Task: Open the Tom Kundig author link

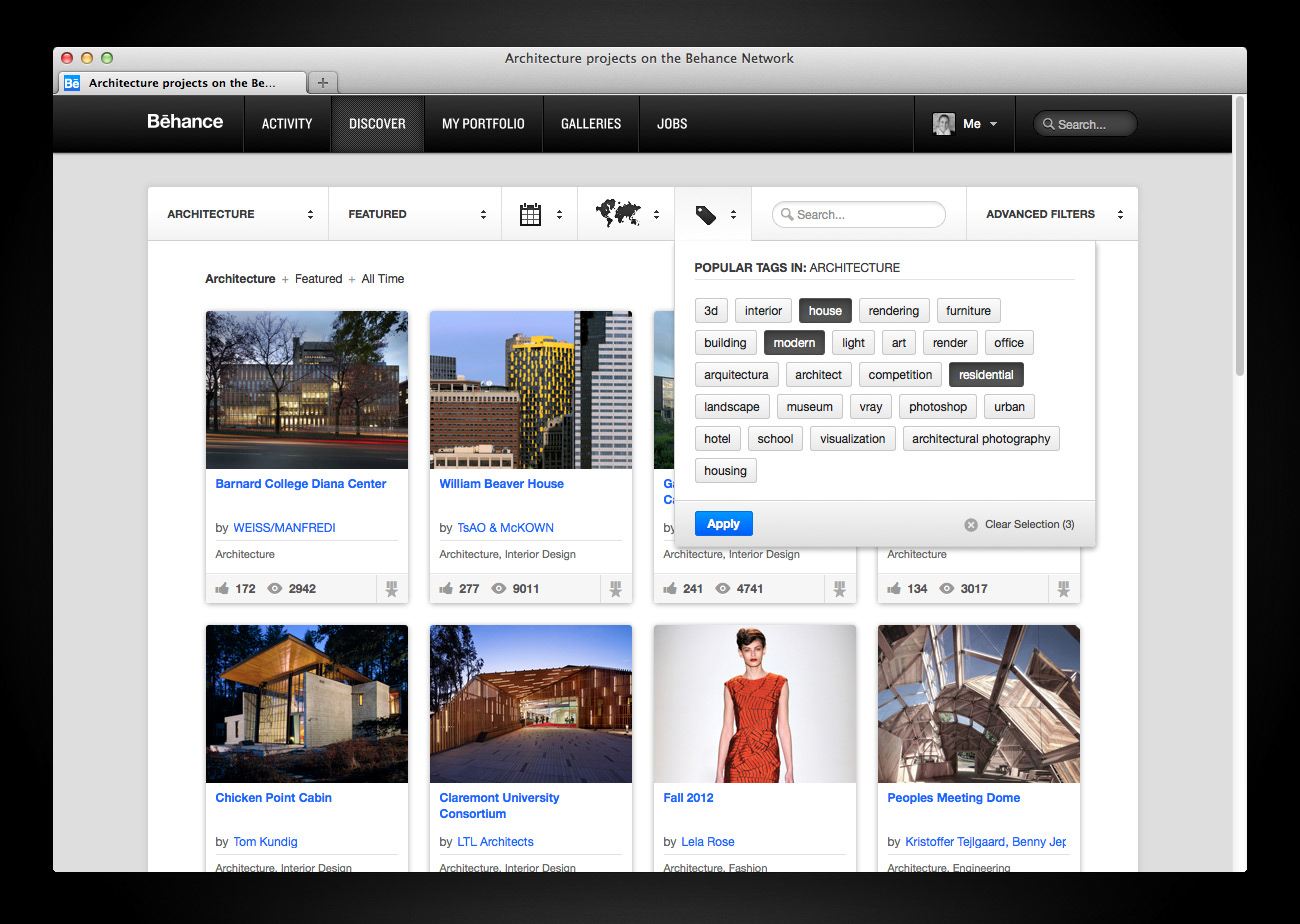Action: tap(265, 842)
